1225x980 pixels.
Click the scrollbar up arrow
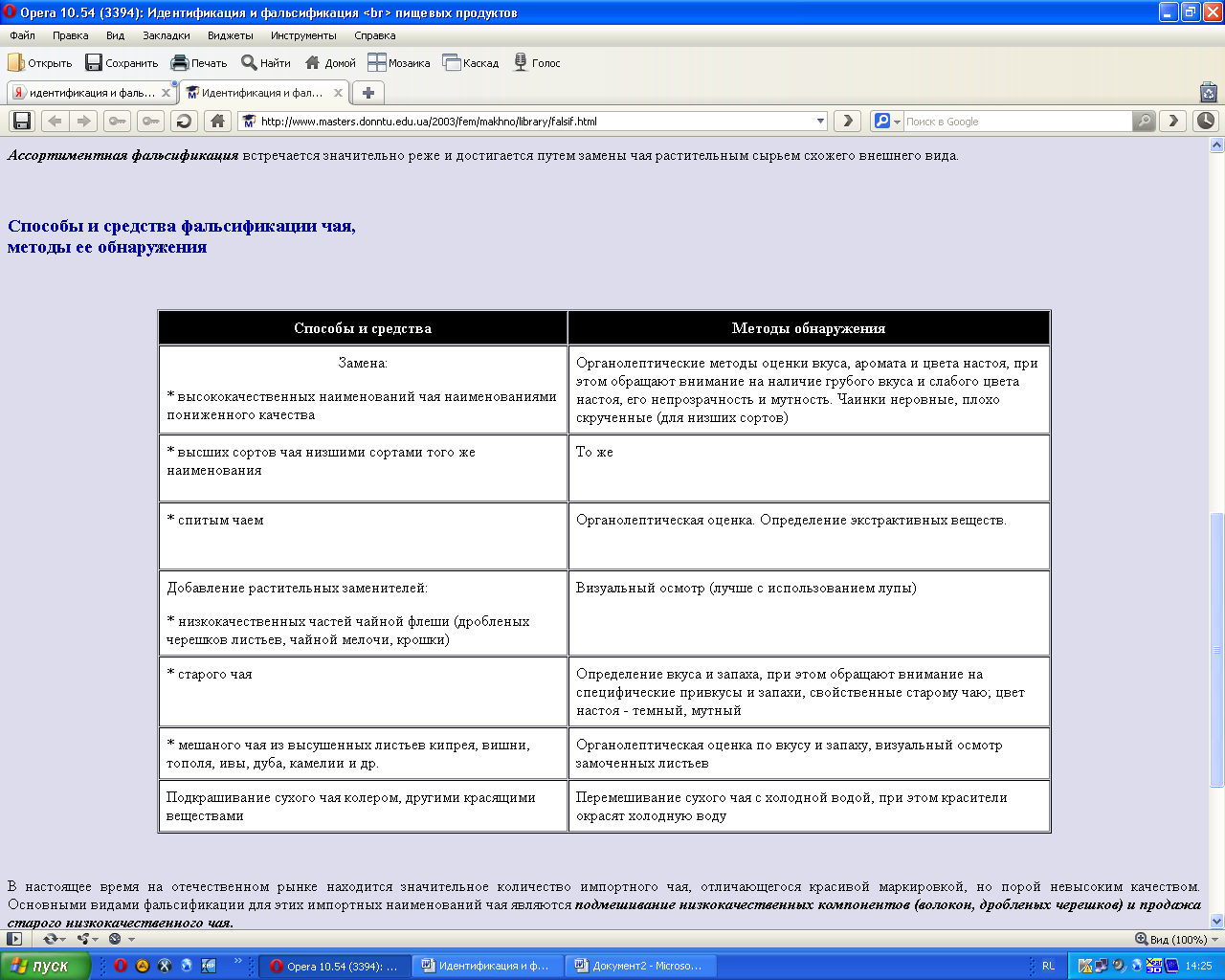[x=1217, y=146]
